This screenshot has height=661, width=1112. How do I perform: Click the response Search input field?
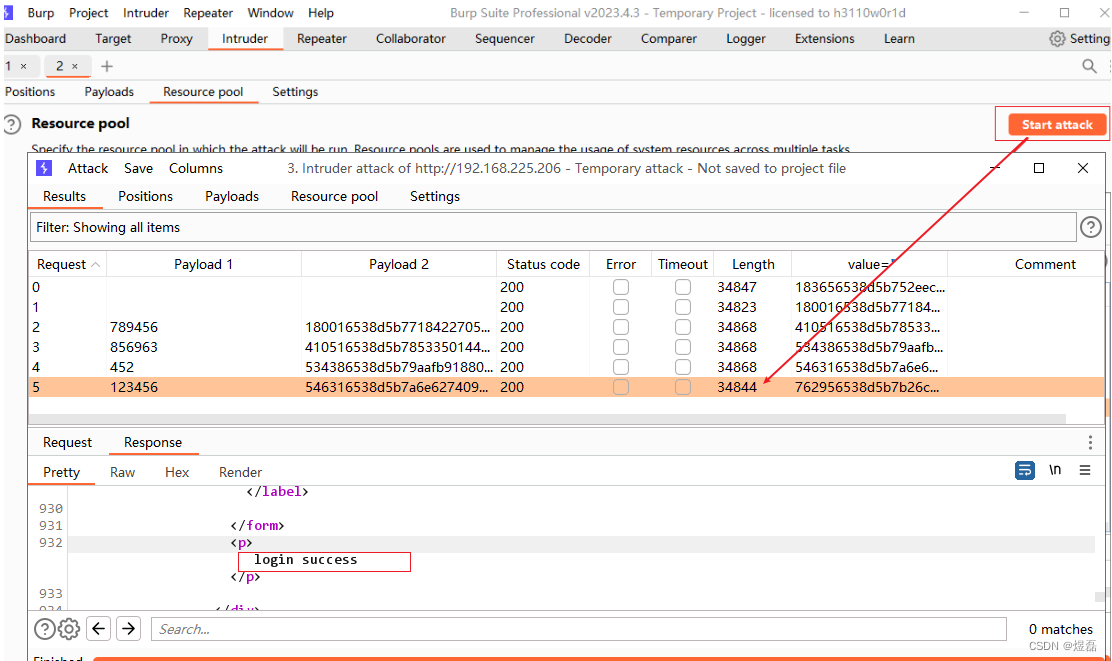coord(579,629)
